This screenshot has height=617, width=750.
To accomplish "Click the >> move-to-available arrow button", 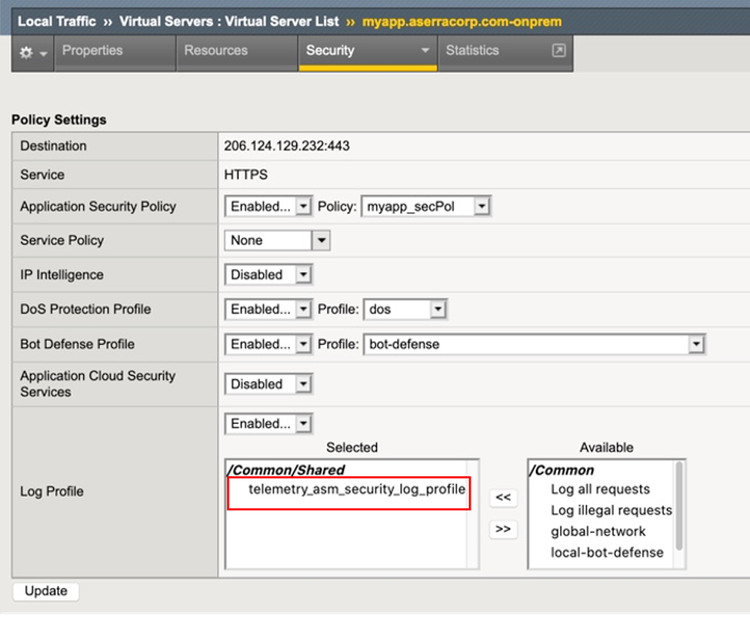I will click(x=504, y=529).
